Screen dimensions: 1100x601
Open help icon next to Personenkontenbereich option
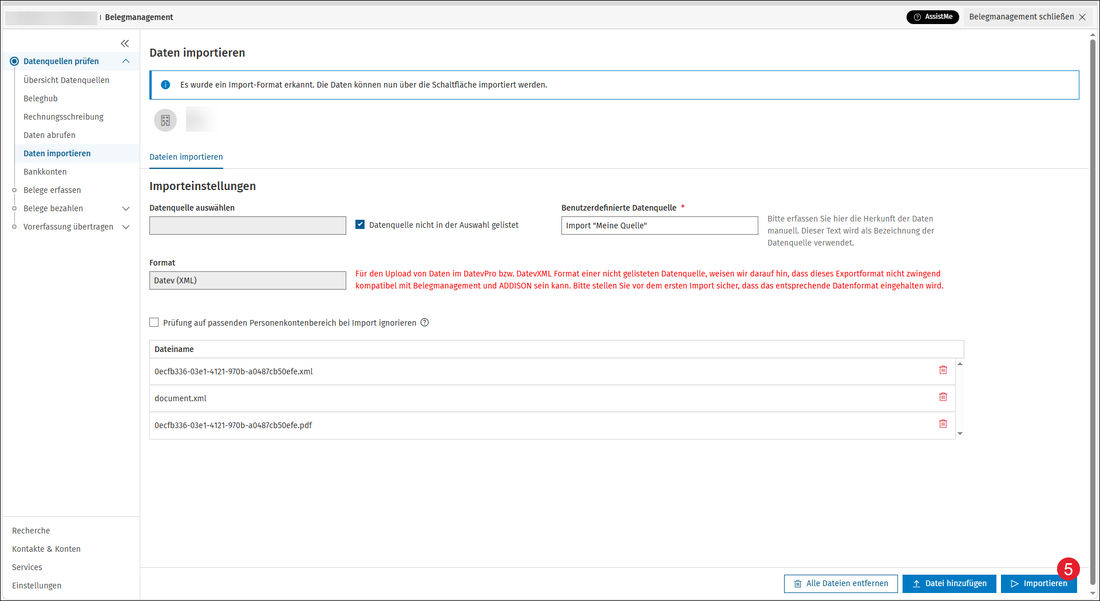point(424,323)
